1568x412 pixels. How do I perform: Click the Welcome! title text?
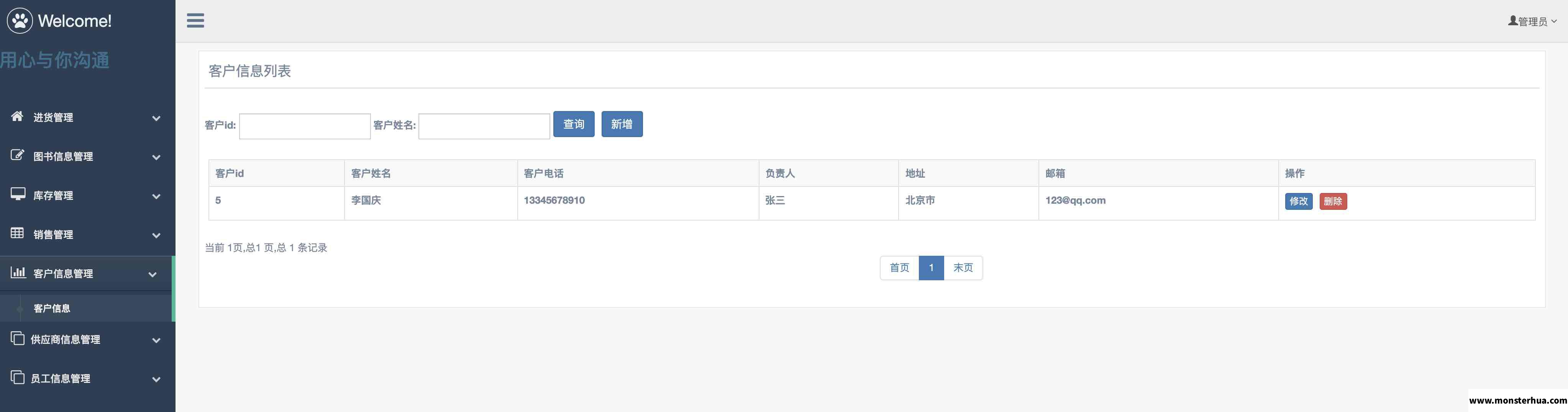pyautogui.click(x=74, y=21)
